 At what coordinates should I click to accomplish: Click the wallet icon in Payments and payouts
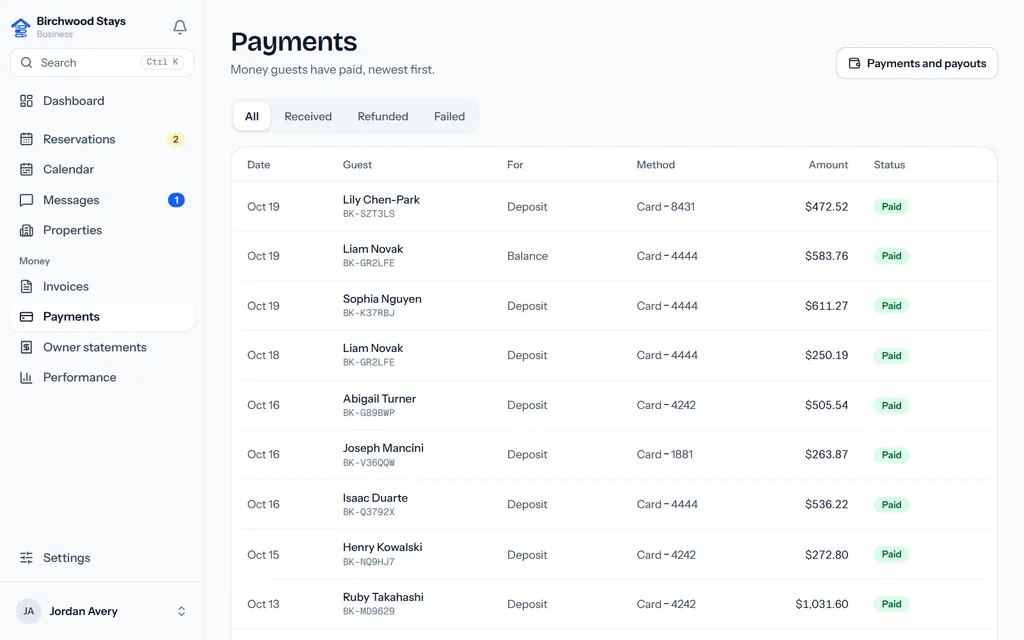854,63
